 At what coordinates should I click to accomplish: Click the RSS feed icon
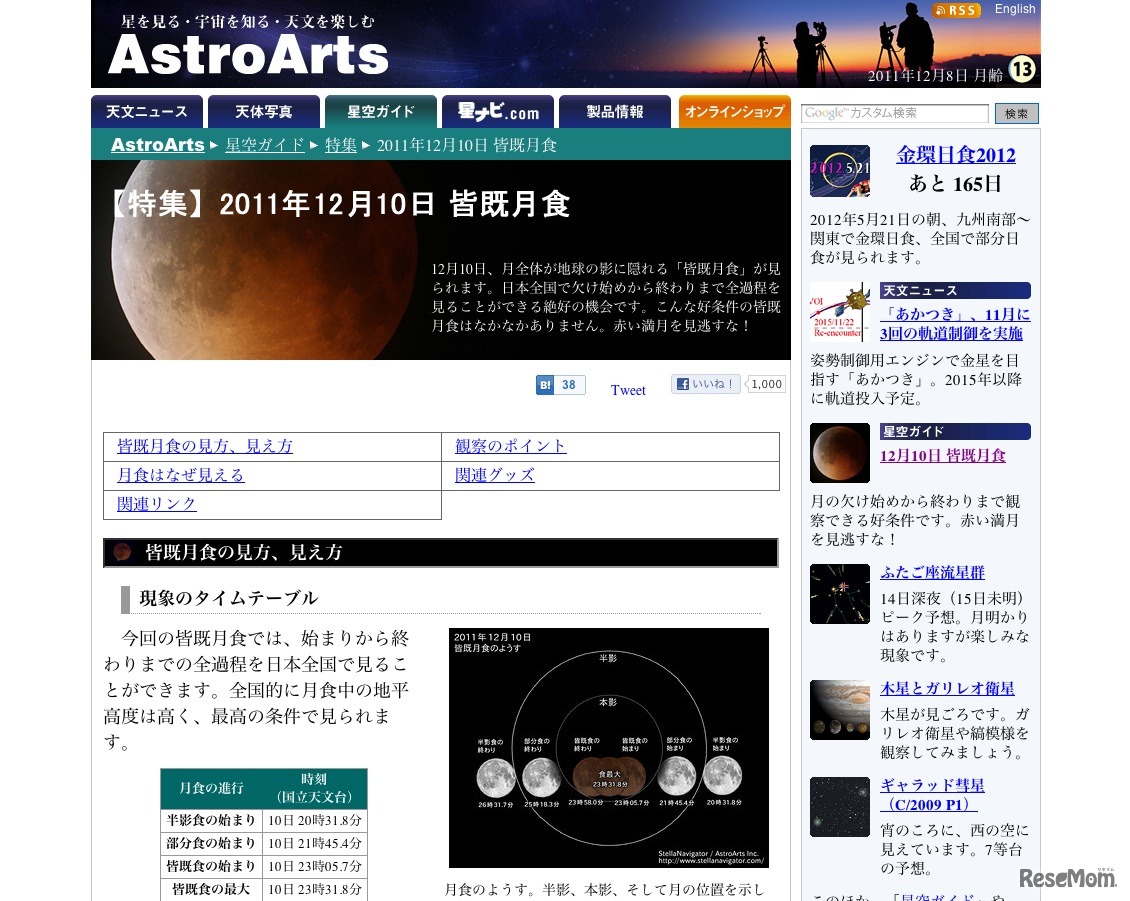tap(956, 10)
